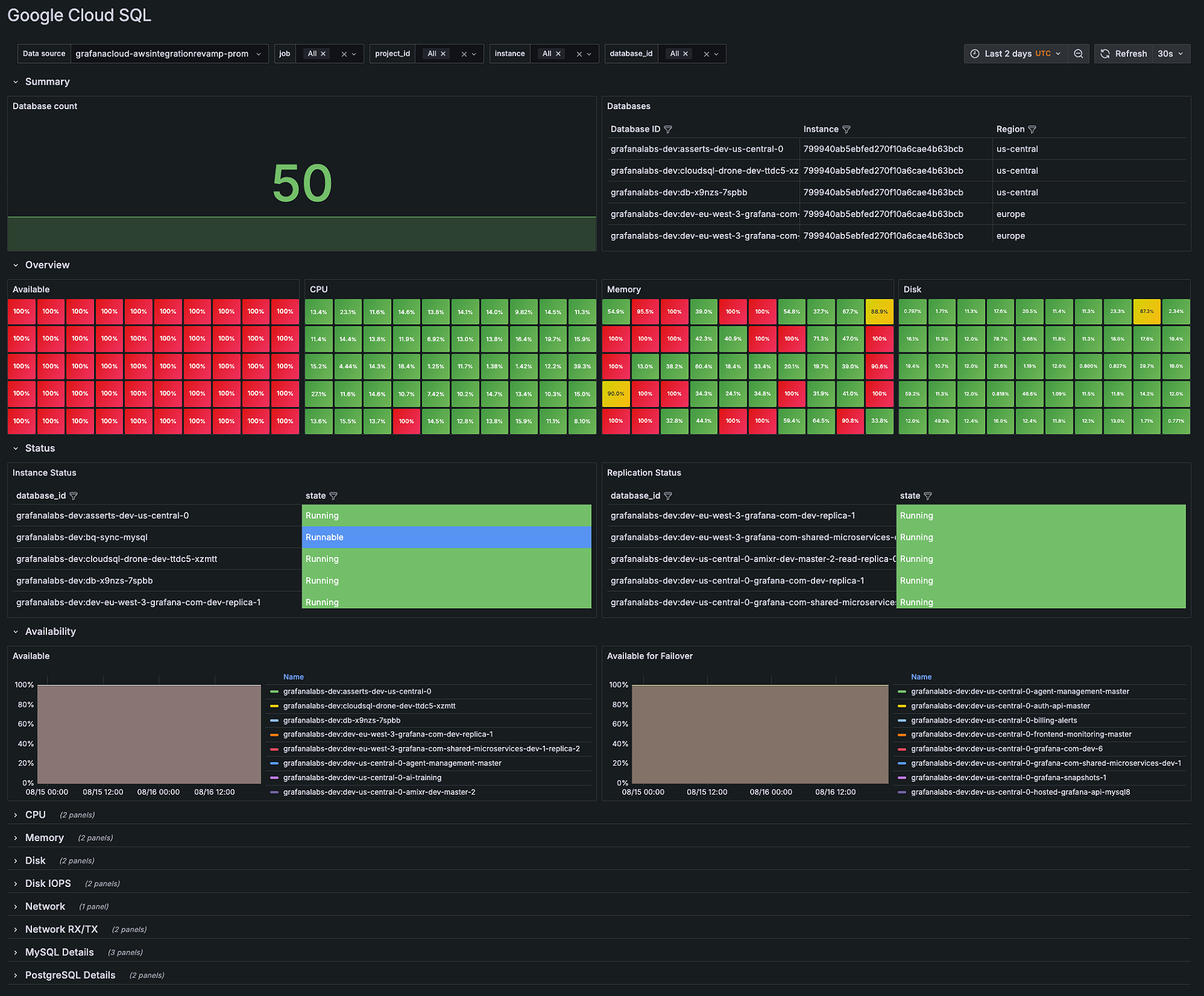Click the time range zoom out magnifier
1204x996 pixels.
point(1079,53)
